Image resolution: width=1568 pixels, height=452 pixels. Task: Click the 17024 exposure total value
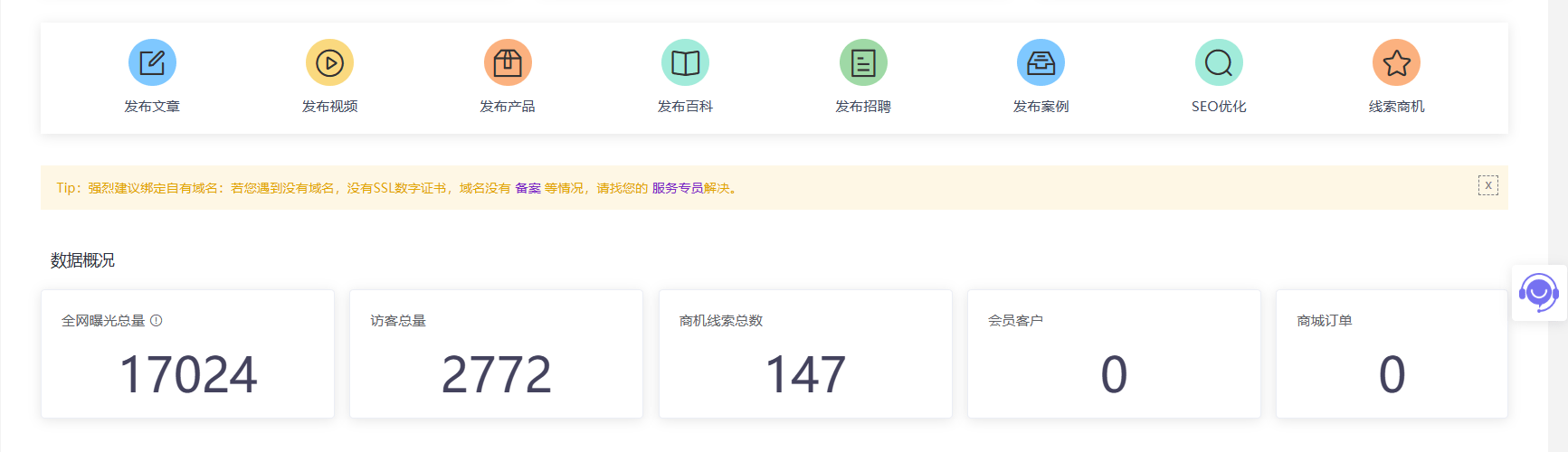188,374
